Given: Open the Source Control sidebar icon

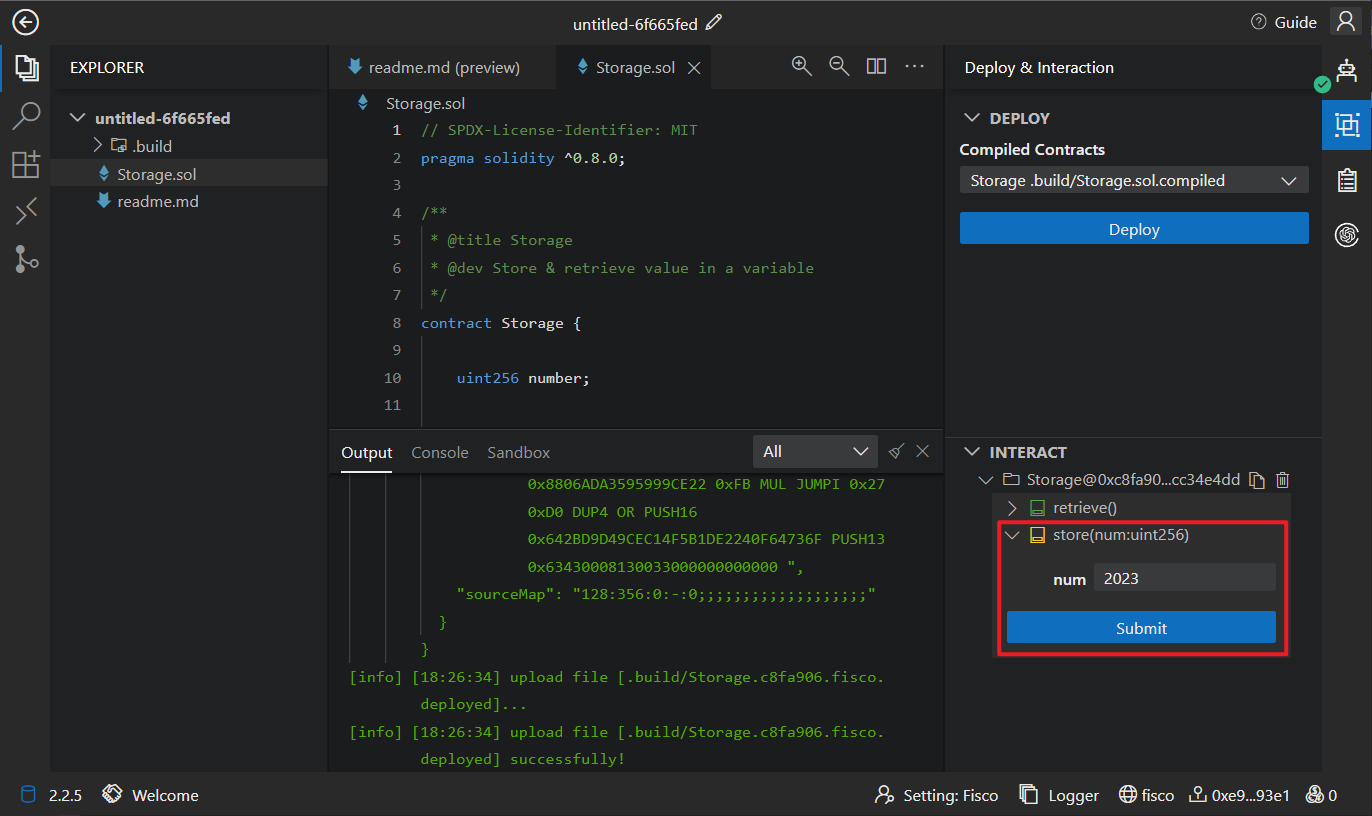Looking at the screenshot, I should point(25,259).
